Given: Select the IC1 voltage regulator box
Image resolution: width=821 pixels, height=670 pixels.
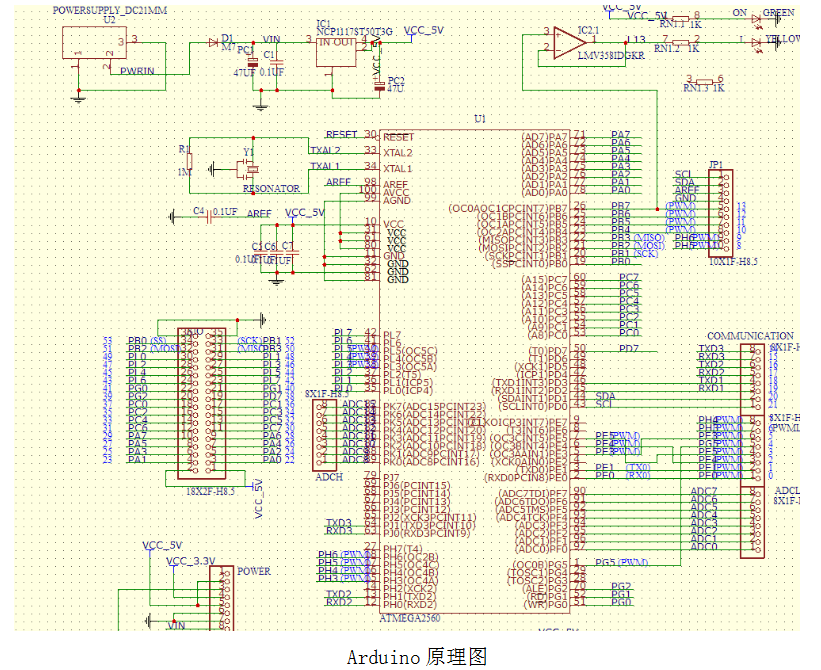Looking at the screenshot, I should [x=336, y=52].
